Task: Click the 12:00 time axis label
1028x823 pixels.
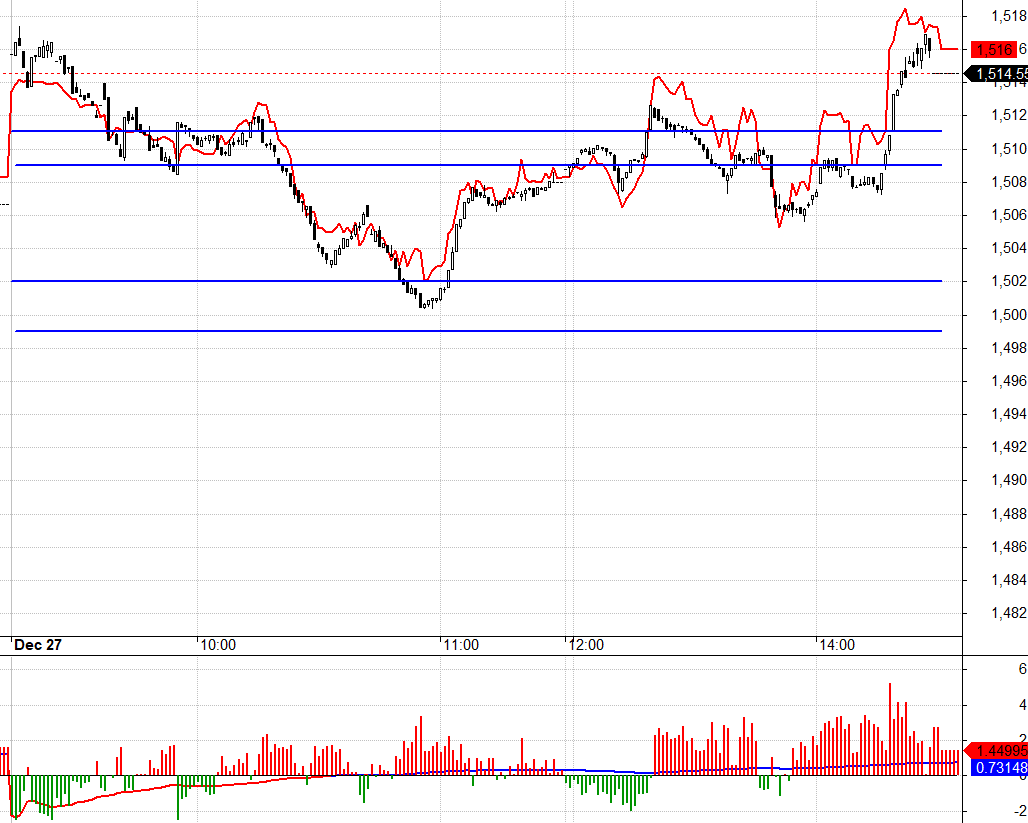Action: [x=587, y=645]
